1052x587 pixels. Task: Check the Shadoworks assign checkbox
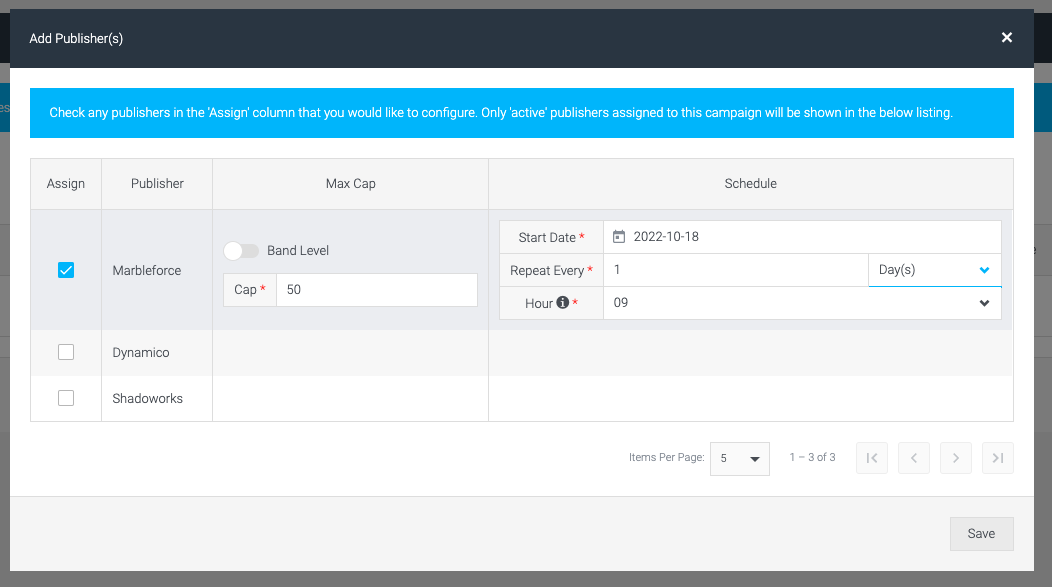coord(66,398)
